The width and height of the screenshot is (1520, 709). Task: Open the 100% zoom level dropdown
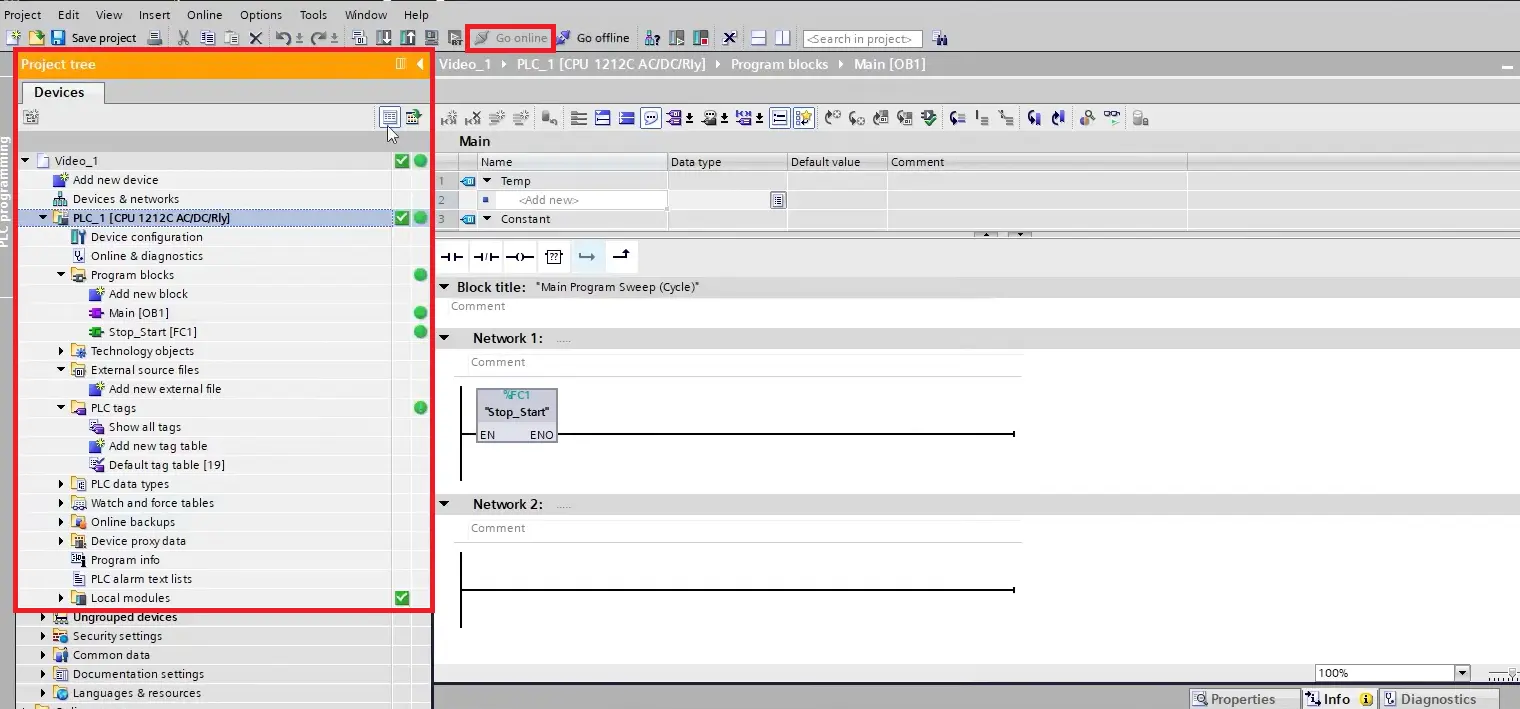pyautogui.click(x=1462, y=674)
